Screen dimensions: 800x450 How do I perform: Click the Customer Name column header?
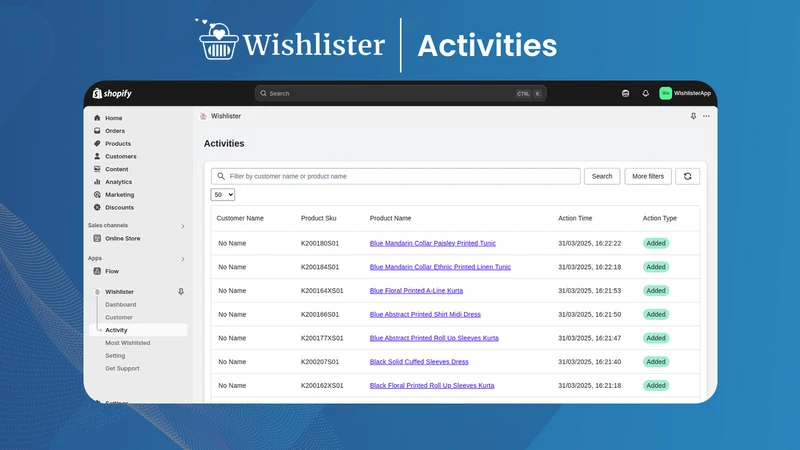[x=240, y=218]
